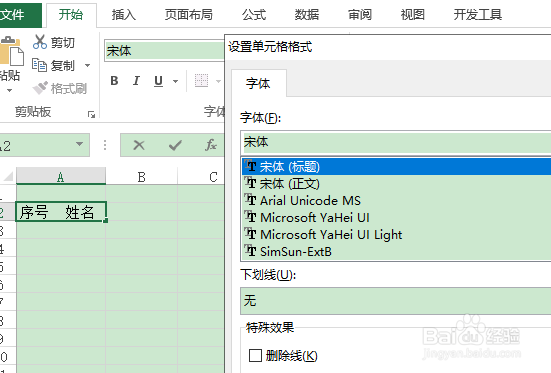Switch to the 开始 Home tab

tap(71, 15)
